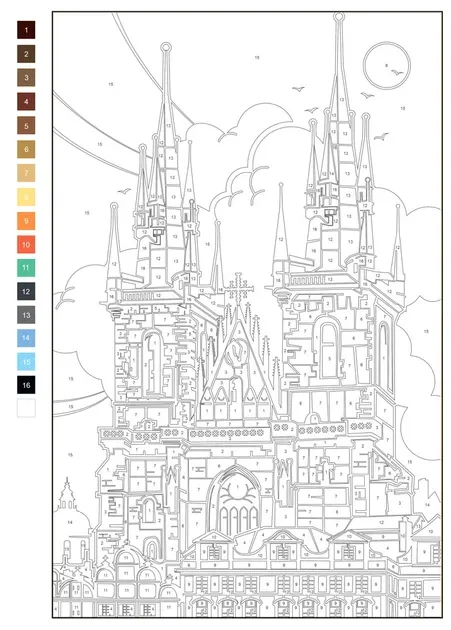Click the sun circle labeled 8
The width and height of the screenshot is (451, 630).
click(387, 65)
